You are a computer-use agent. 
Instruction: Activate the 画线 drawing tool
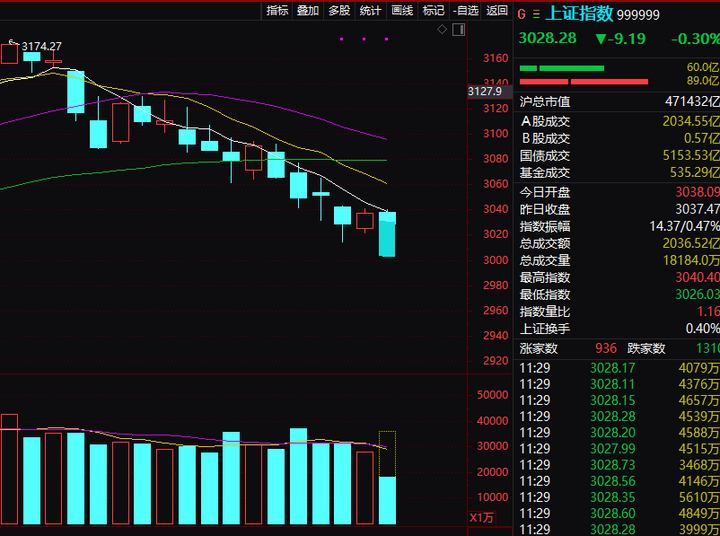pos(402,10)
